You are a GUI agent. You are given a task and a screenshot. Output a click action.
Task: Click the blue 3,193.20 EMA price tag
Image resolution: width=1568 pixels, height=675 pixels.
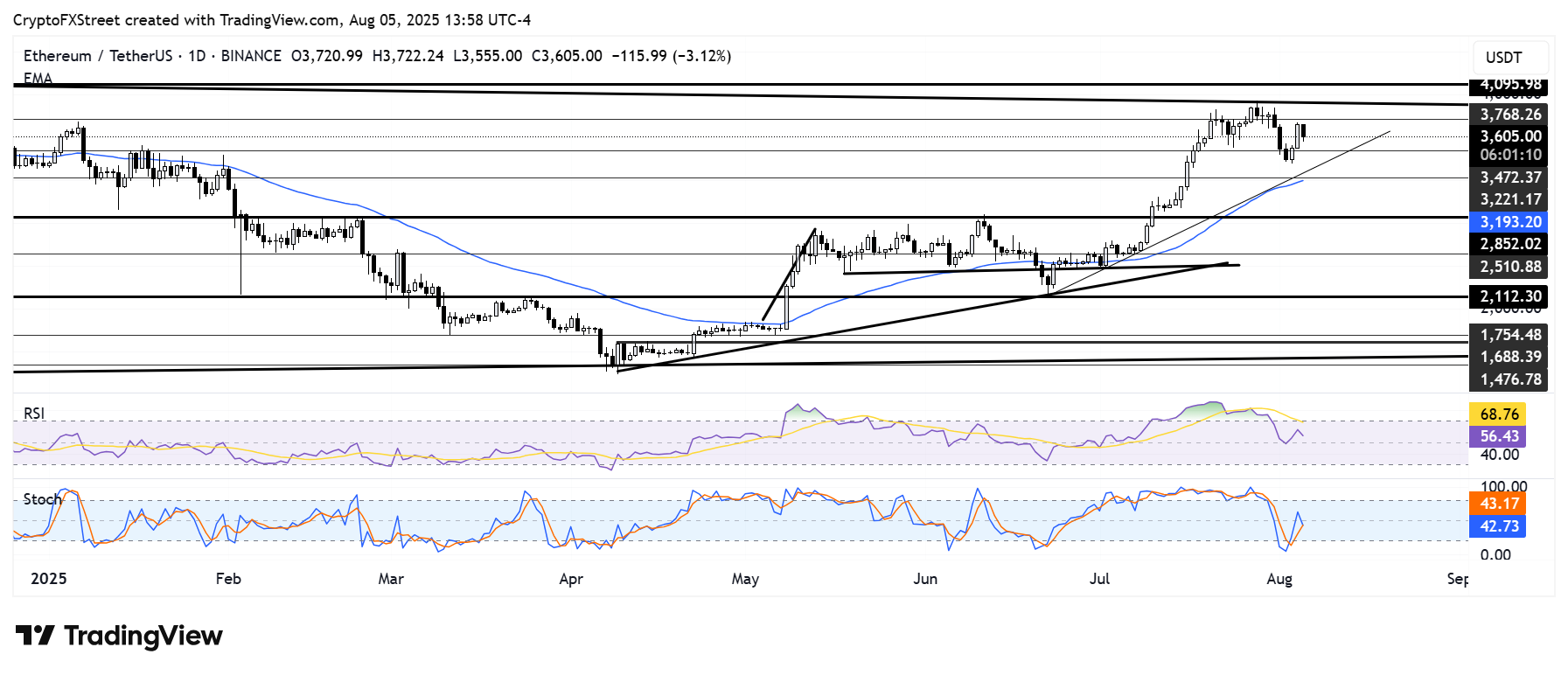pos(1509,222)
